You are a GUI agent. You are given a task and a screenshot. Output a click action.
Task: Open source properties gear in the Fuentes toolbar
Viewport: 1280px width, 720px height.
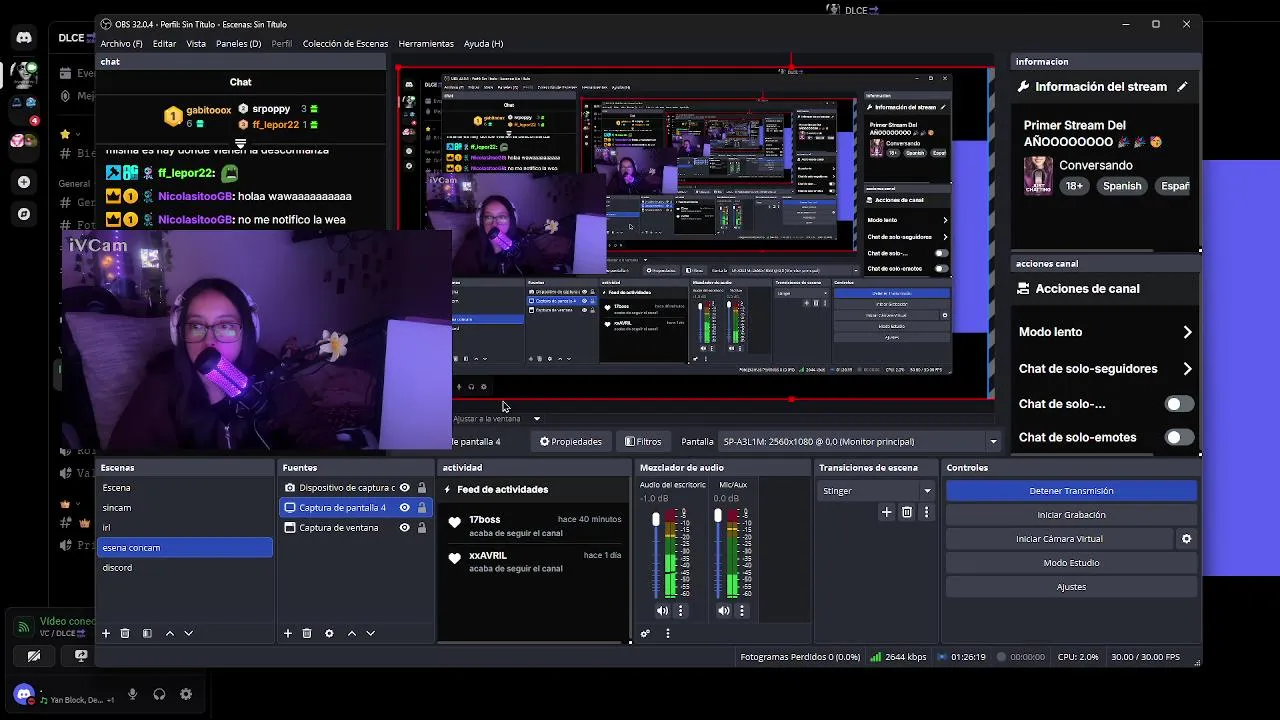pyautogui.click(x=329, y=633)
